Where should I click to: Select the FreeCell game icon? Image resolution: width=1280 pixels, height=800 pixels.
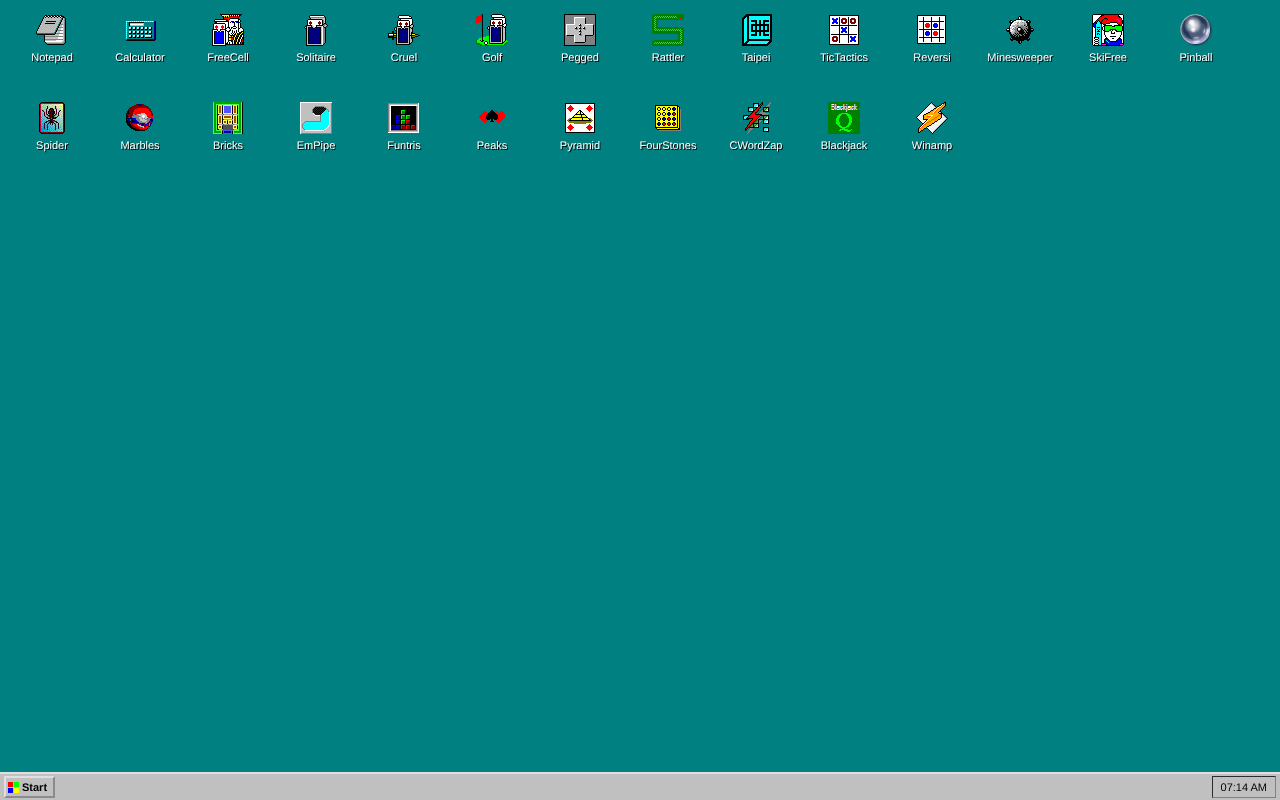pyautogui.click(x=228, y=30)
